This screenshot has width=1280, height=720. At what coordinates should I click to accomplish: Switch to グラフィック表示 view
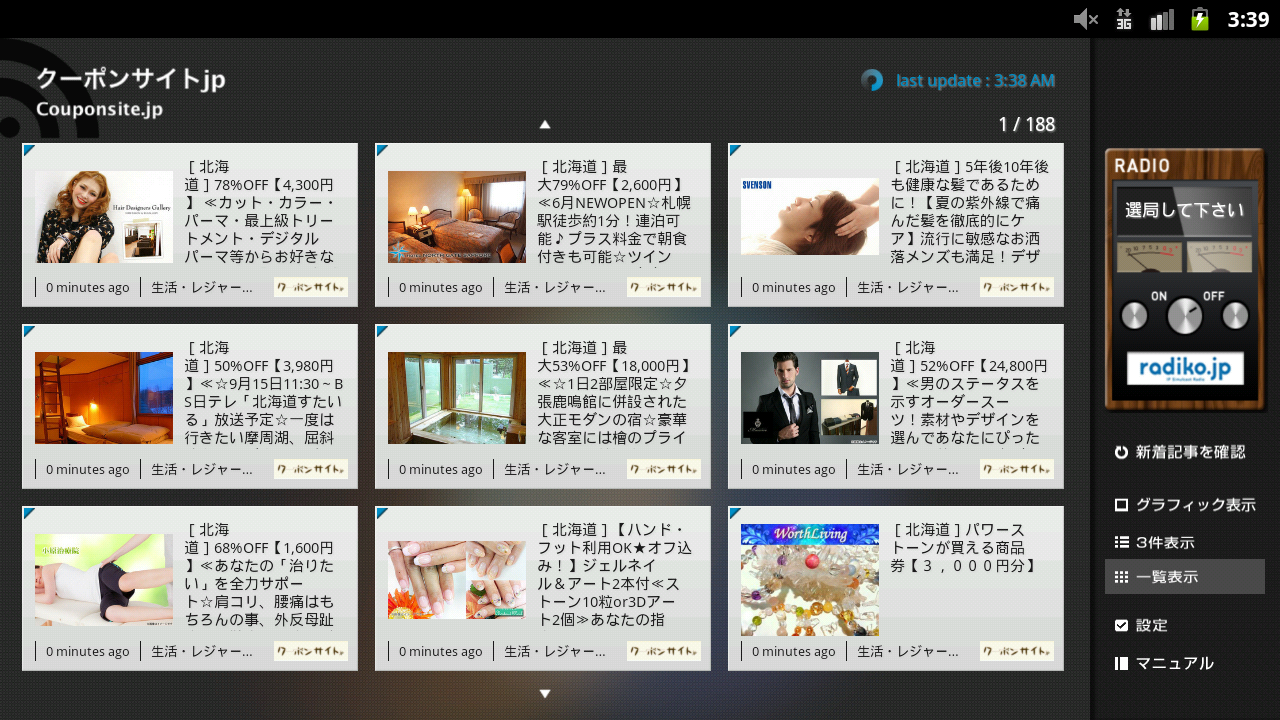pos(1185,505)
